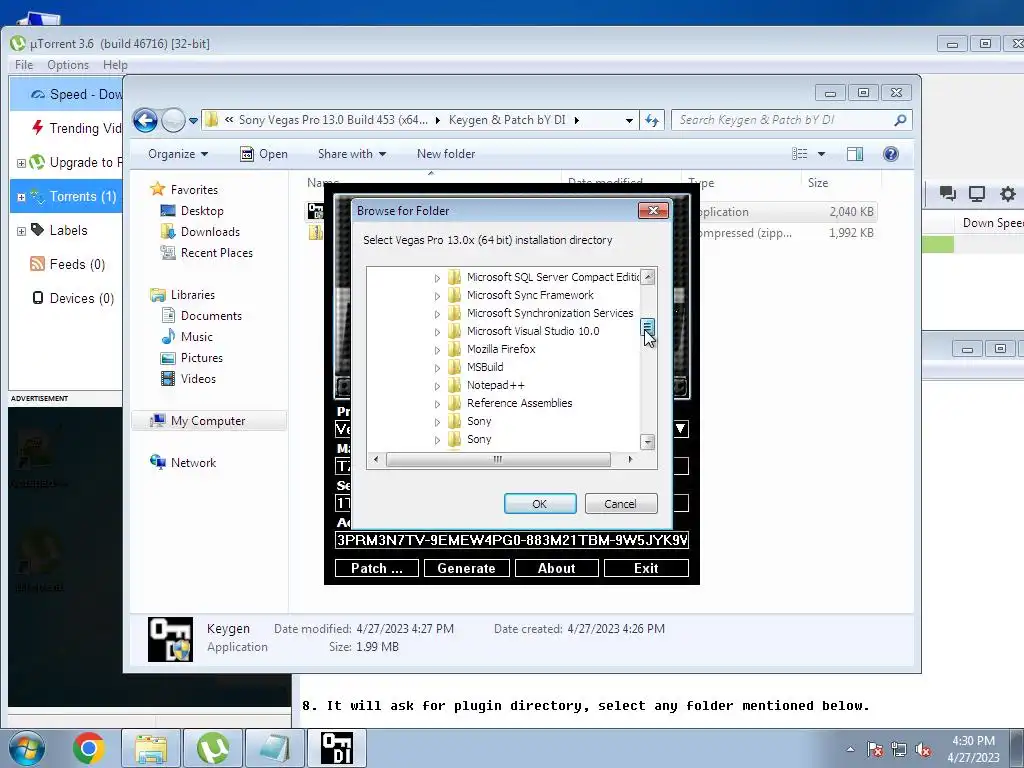Click scroll down arrow in folder tree
The height and width of the screenshot is (768, 1024).
pos(648,442)
